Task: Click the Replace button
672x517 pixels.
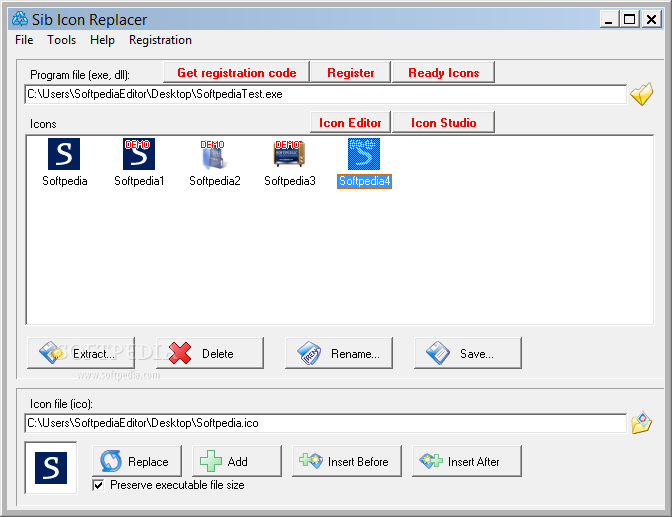Action: pos(137,461)
